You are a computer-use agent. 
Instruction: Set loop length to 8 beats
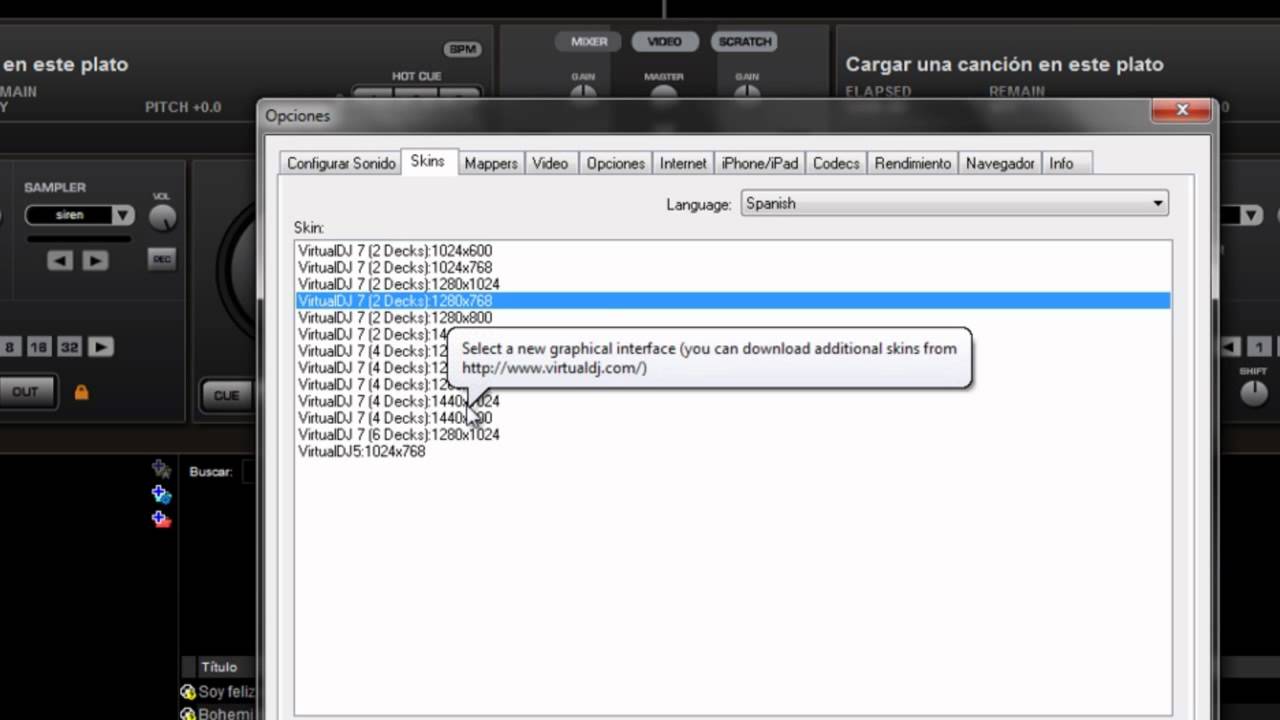[x=11, y=347]
